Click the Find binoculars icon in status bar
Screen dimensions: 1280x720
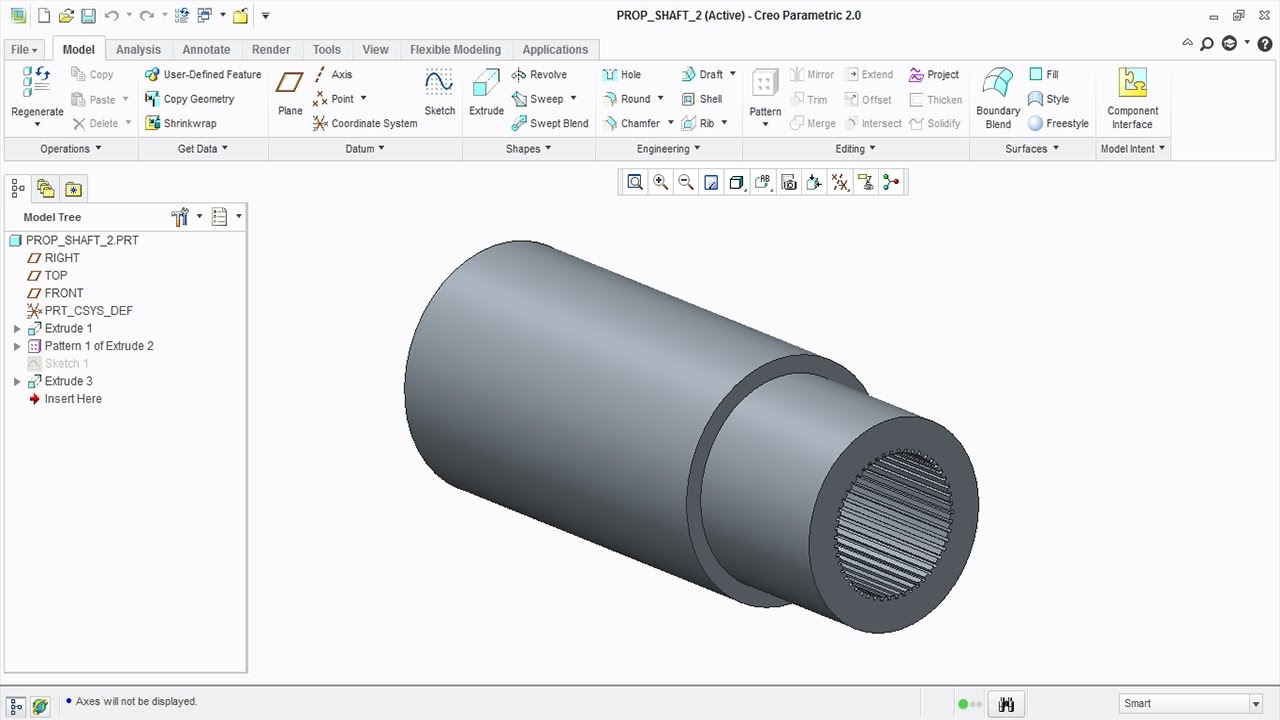coord(1007,704)
